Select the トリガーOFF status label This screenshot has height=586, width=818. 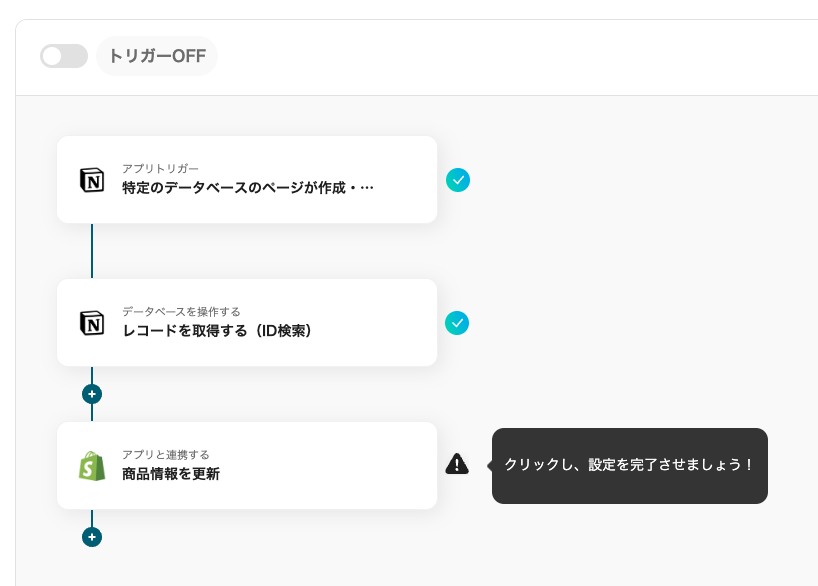click(x=157, y=56)
